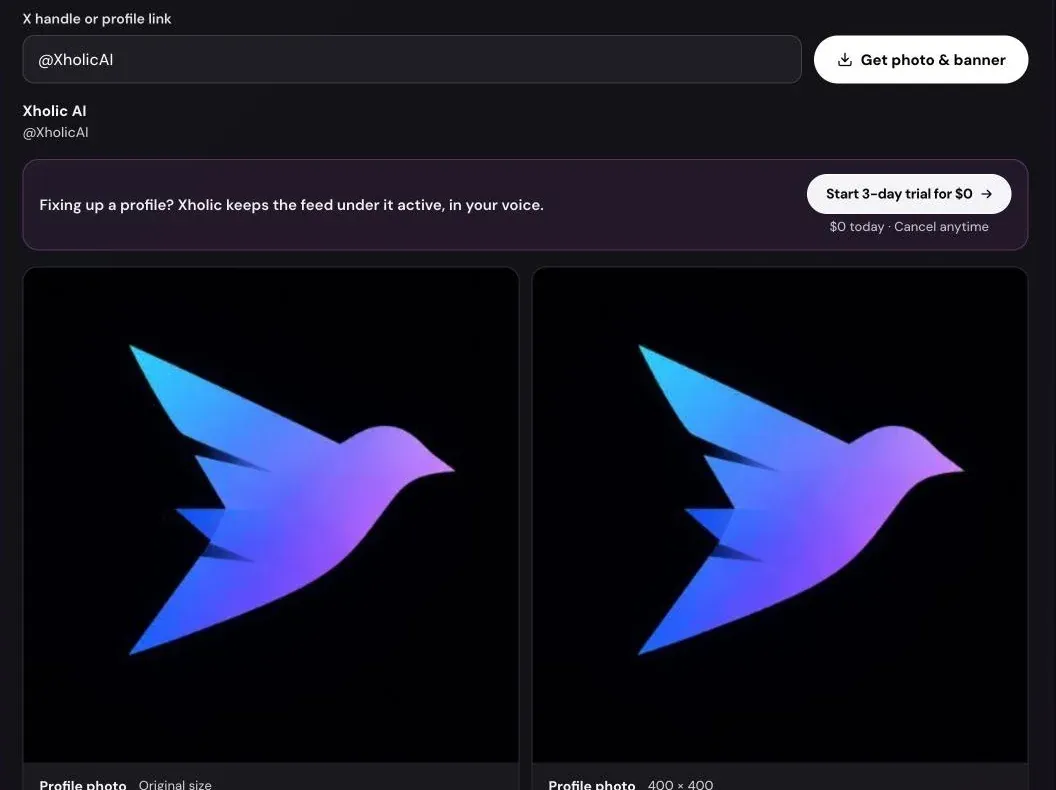Click the arrow icon on the trial button
The image size is (1056, 790).
[x=987, y=194]
